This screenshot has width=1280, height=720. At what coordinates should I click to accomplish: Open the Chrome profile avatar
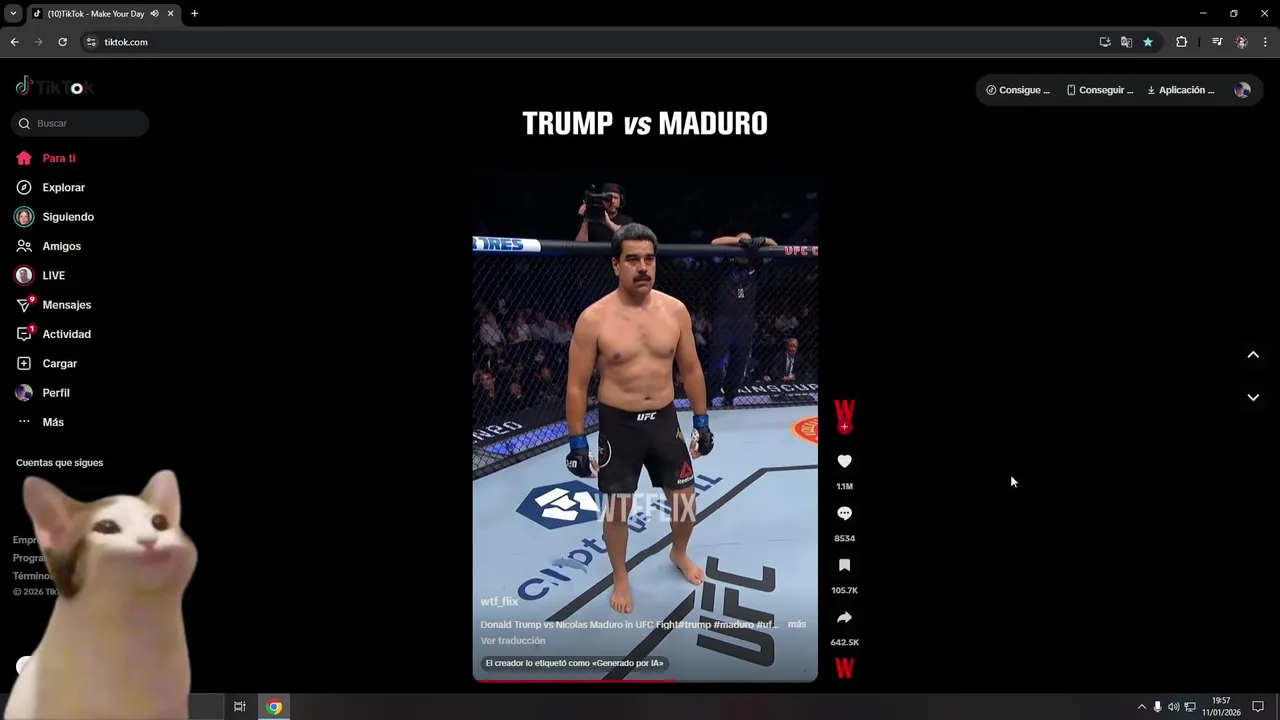click(x=1241, y=42)
